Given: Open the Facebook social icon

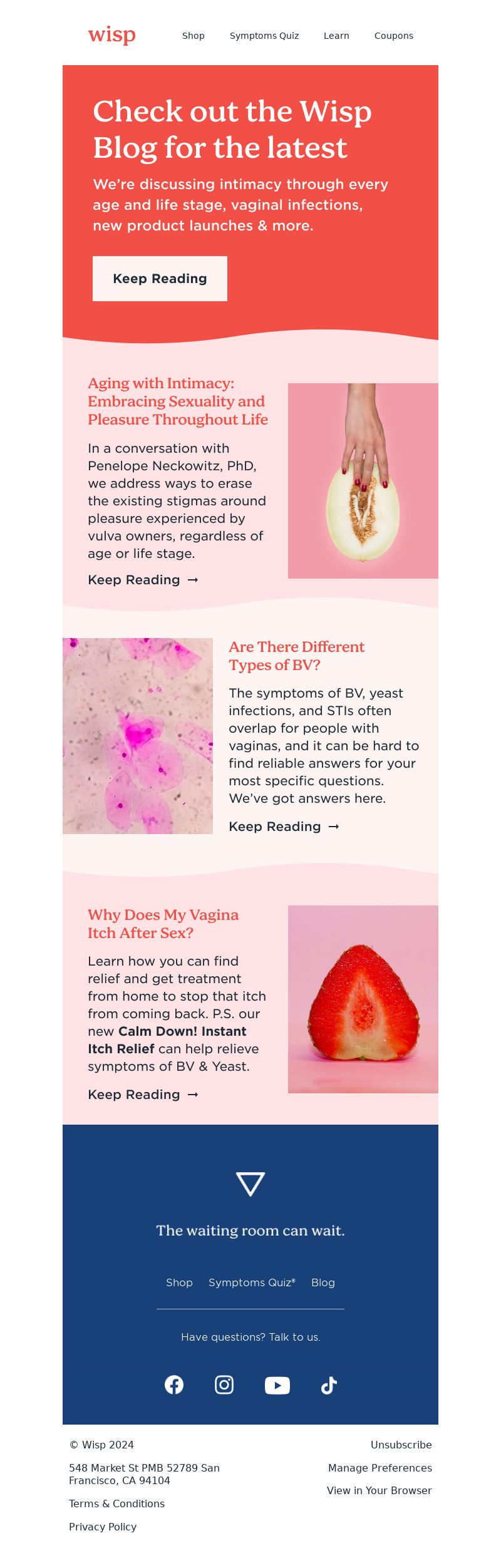Looking at the screenshot, I should 174,1385.
